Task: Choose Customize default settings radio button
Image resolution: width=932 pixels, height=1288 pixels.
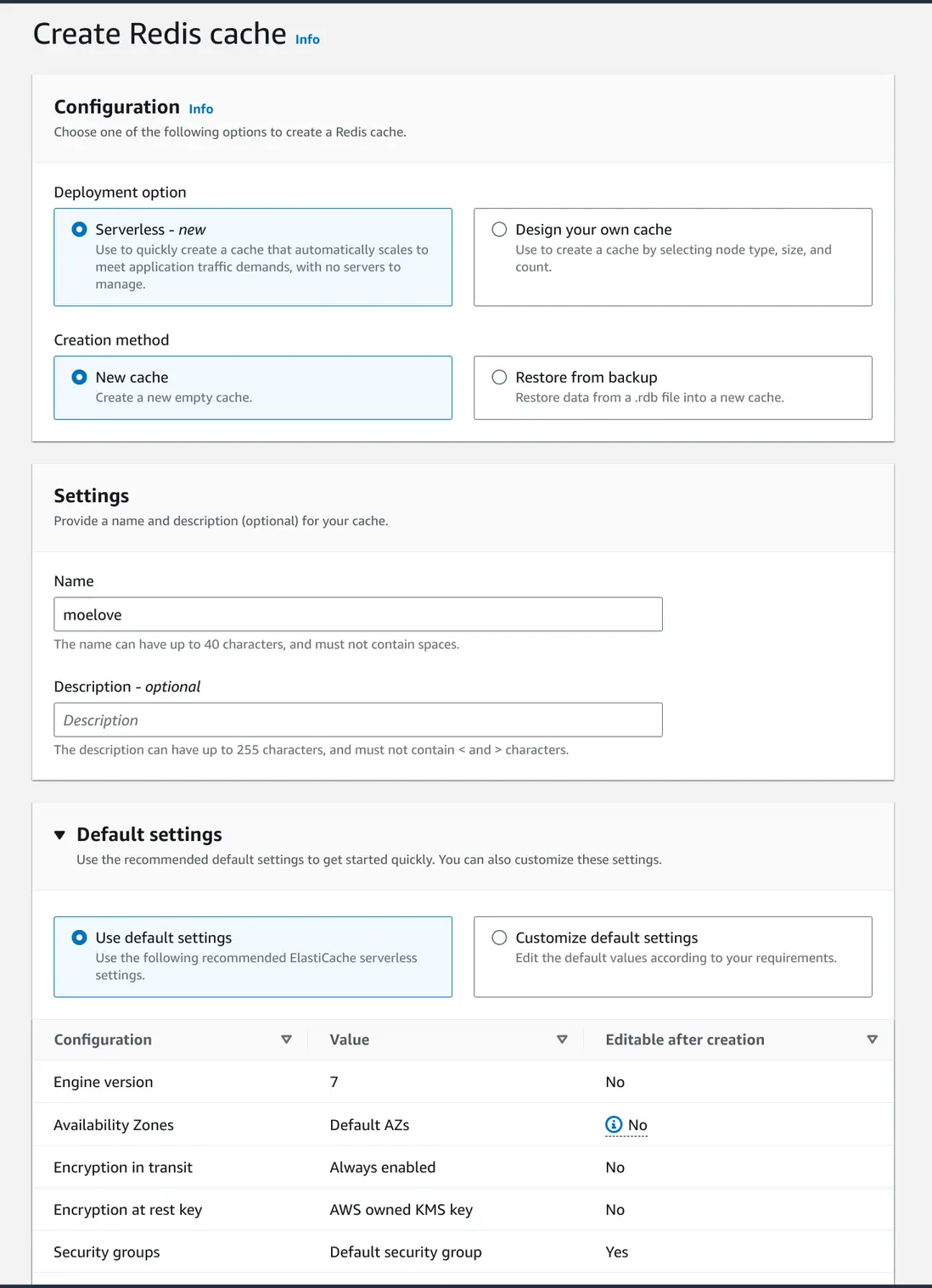Action: [499, 938]
